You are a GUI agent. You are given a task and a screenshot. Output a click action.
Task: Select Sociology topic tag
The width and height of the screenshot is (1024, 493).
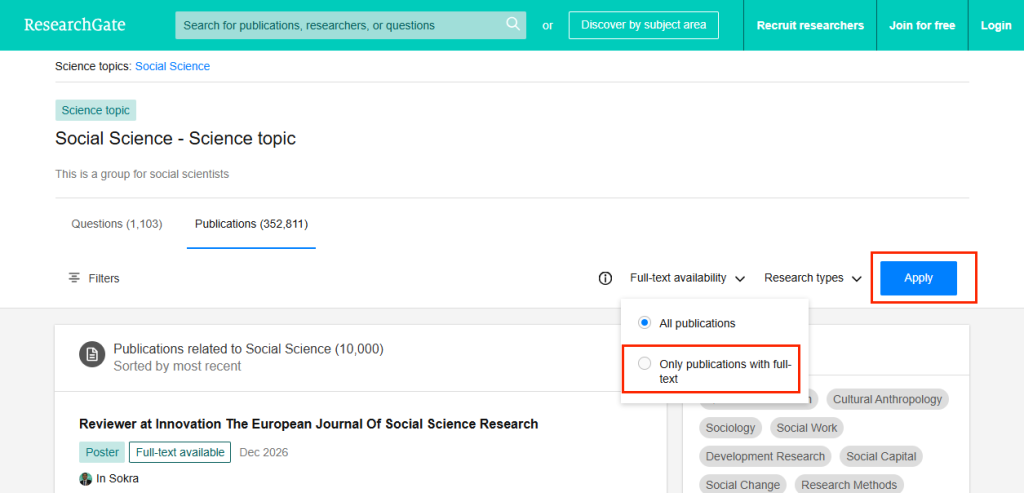pyautogui.click(x=730, y=428)
